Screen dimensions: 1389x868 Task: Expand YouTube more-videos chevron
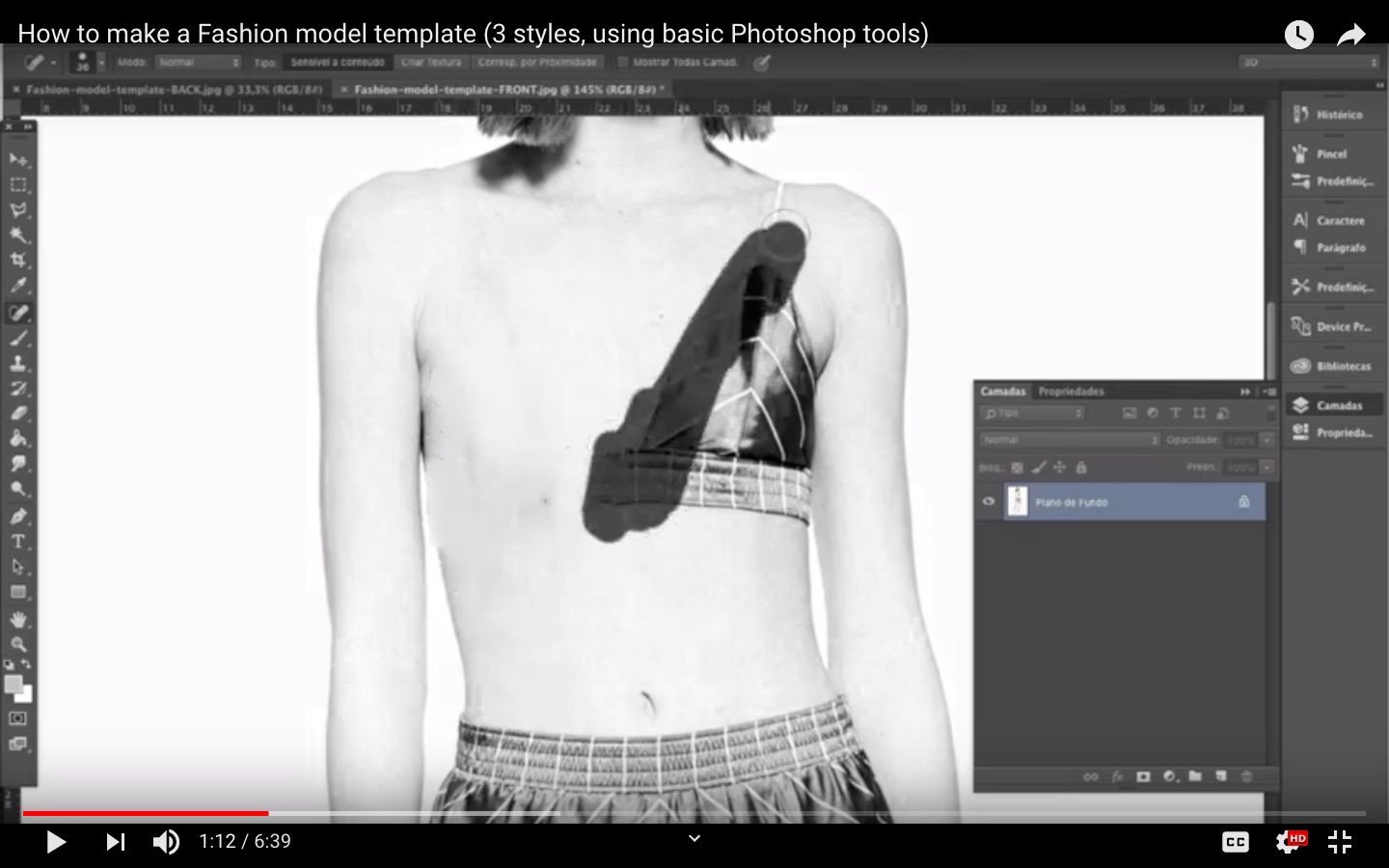[694, 839]
